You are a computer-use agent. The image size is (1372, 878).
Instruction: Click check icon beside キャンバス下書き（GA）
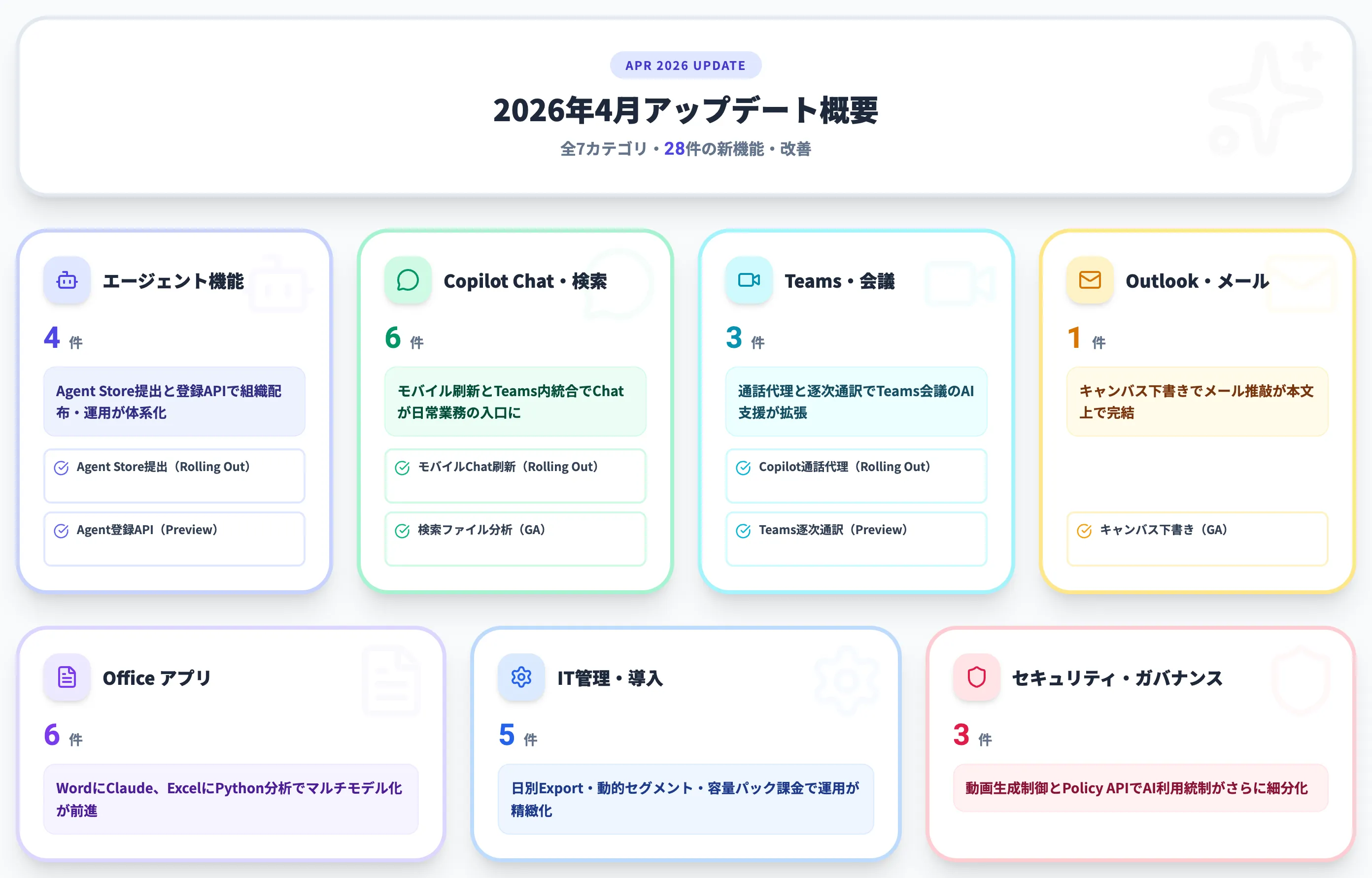1084,531
